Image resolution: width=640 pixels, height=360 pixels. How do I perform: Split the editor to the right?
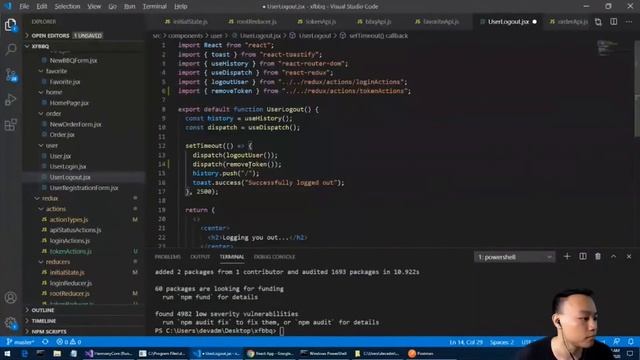tap(613, 22)
